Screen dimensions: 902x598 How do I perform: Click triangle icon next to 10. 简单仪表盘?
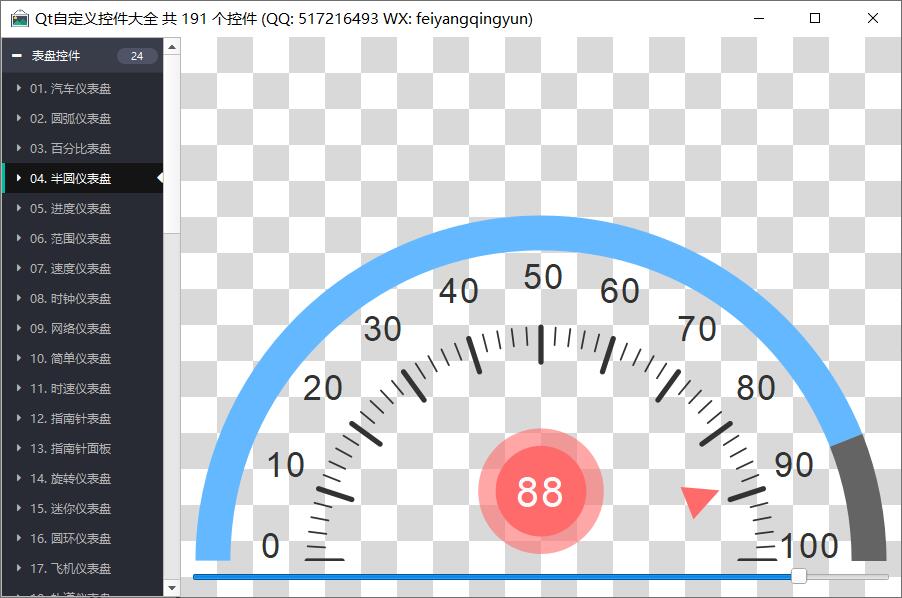coord(19,359)
